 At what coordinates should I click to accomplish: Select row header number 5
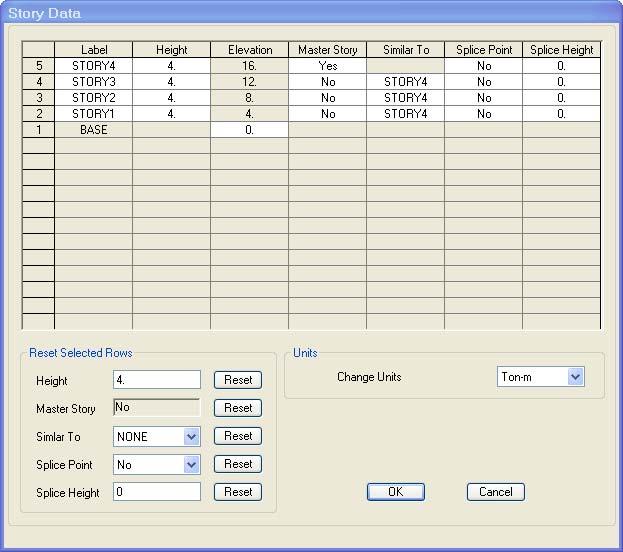pyautogui.click(x=39, y=66)
